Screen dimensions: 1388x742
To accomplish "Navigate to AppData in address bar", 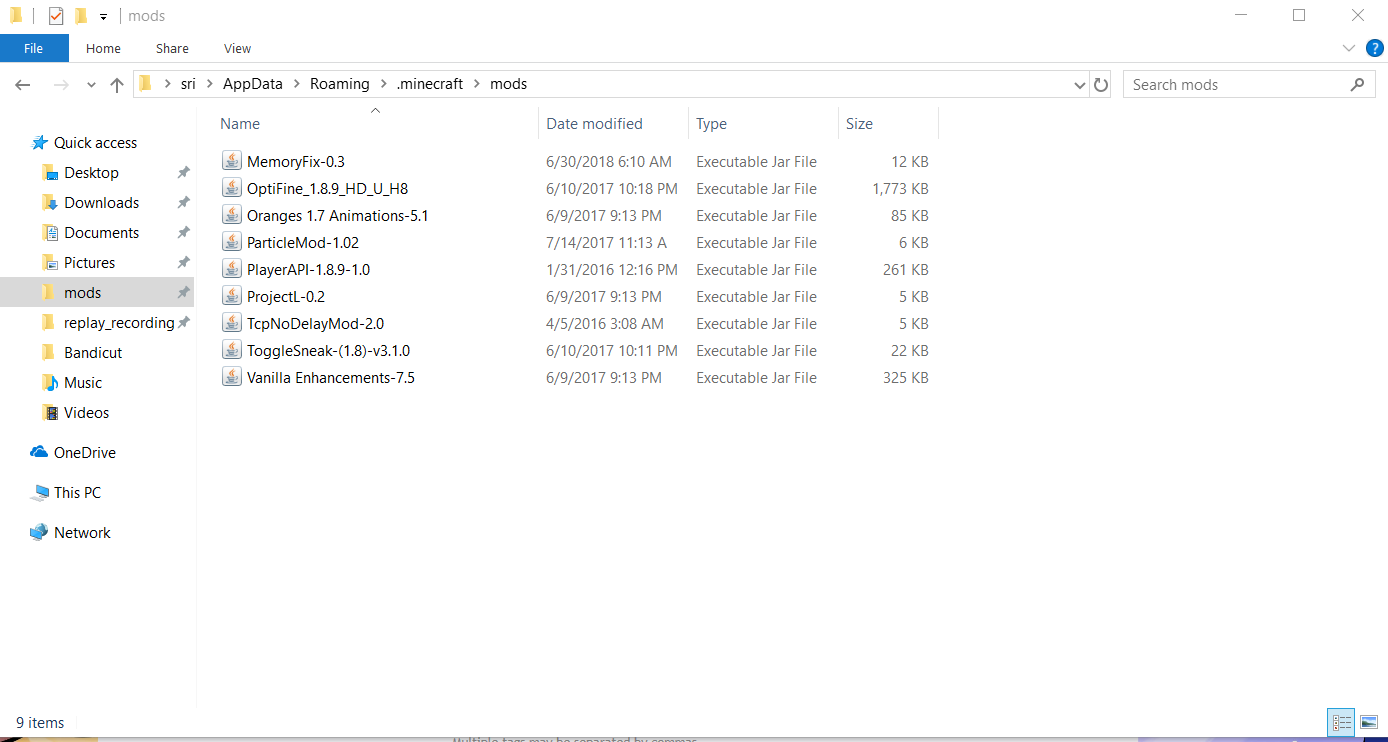I will (253, 84).
